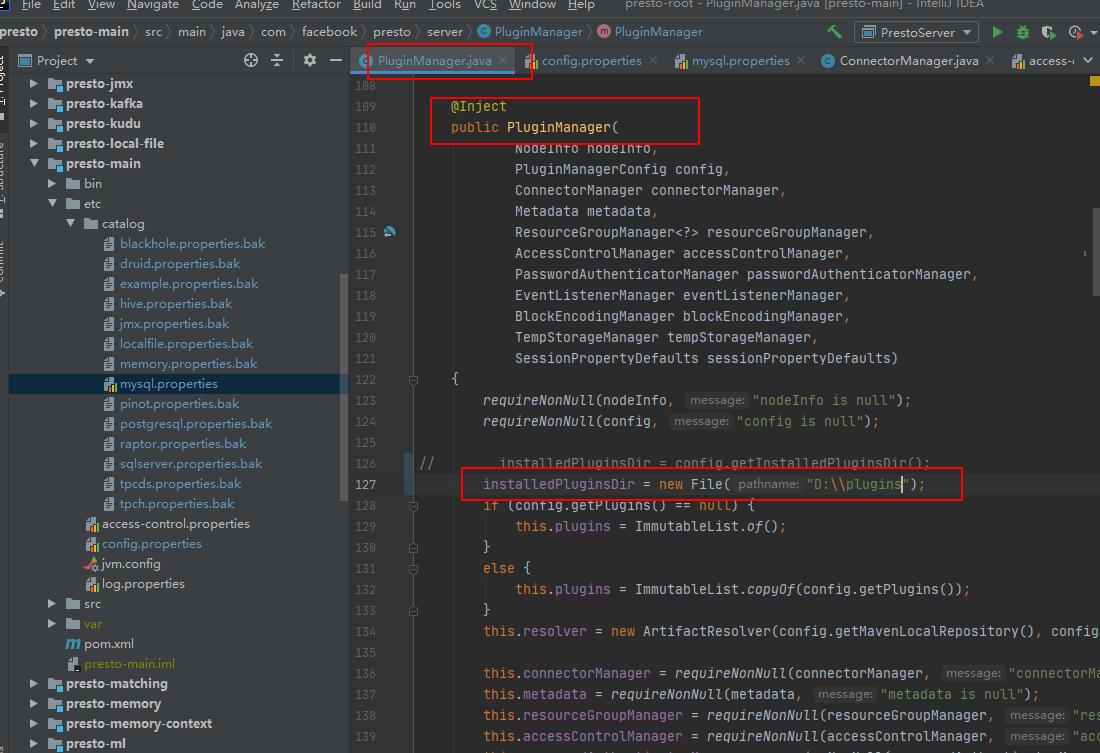Start debugging with the bug icon
The image size is (1100, 753).
[x=1023, y=32]
